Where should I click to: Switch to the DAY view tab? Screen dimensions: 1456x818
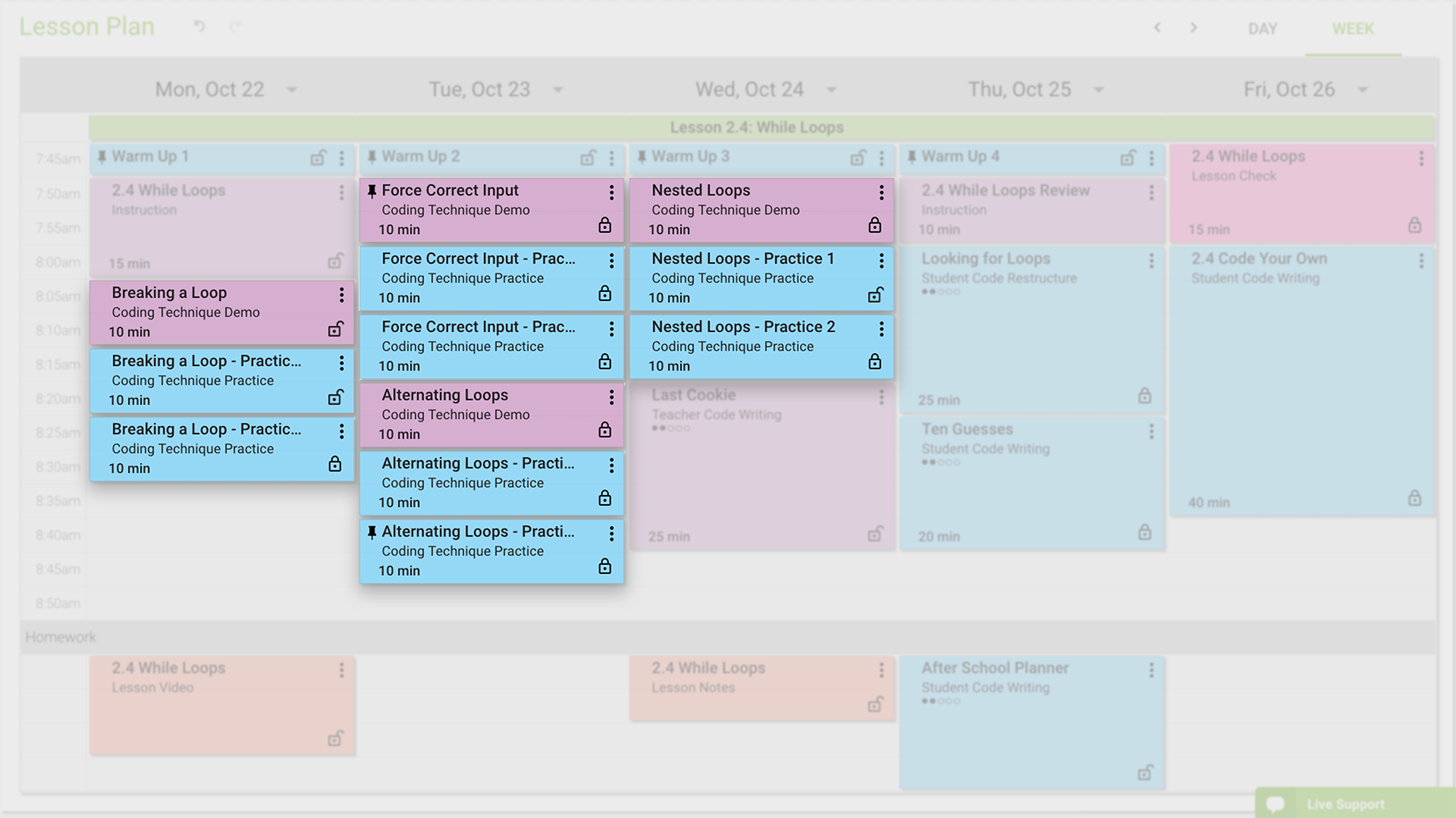tap(1263, 29)
